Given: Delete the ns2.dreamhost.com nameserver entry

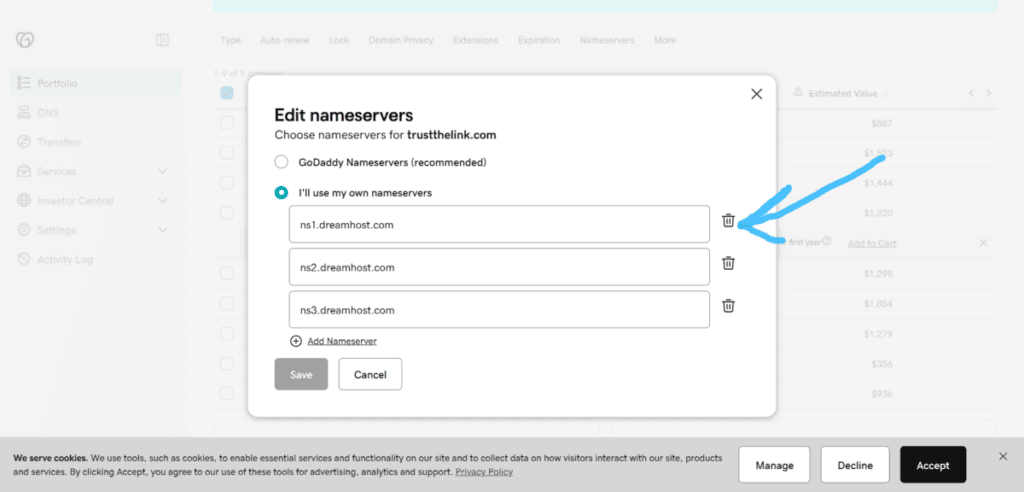Looking at the screenshot, I should coord(728,263).
